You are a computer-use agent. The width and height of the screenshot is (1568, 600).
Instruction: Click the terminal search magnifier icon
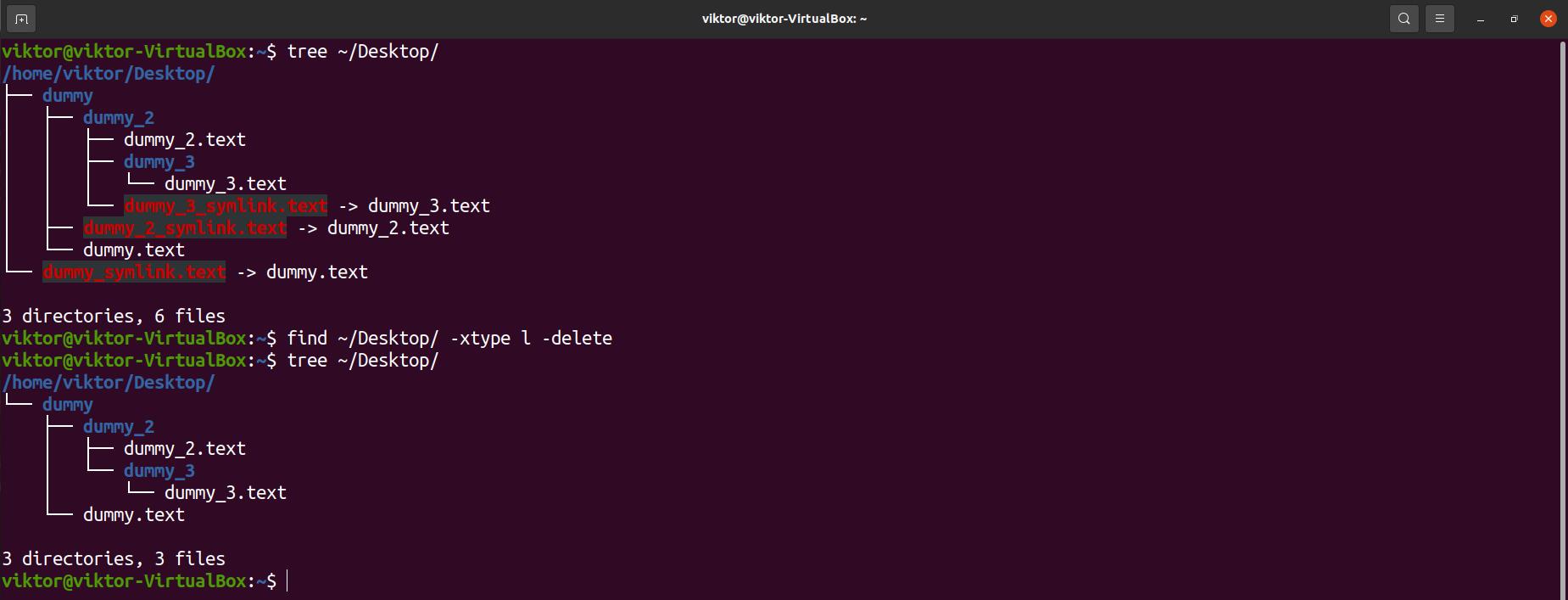1404,18
